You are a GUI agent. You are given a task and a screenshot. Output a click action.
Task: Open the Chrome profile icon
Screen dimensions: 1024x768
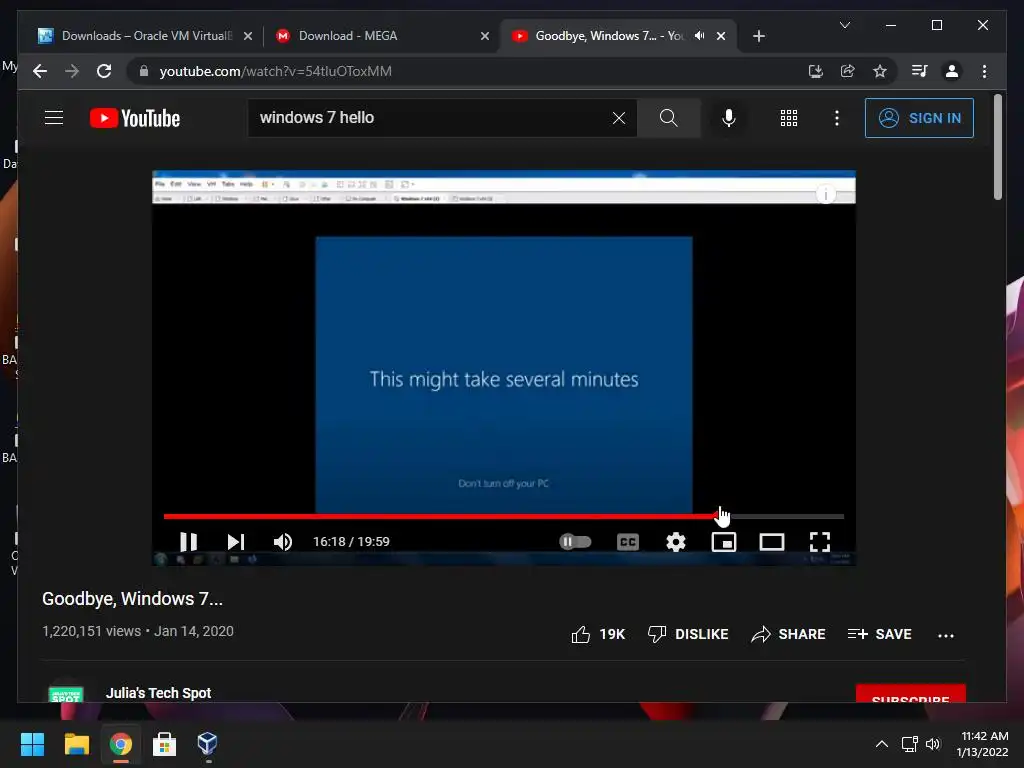(x=952, y=71)
